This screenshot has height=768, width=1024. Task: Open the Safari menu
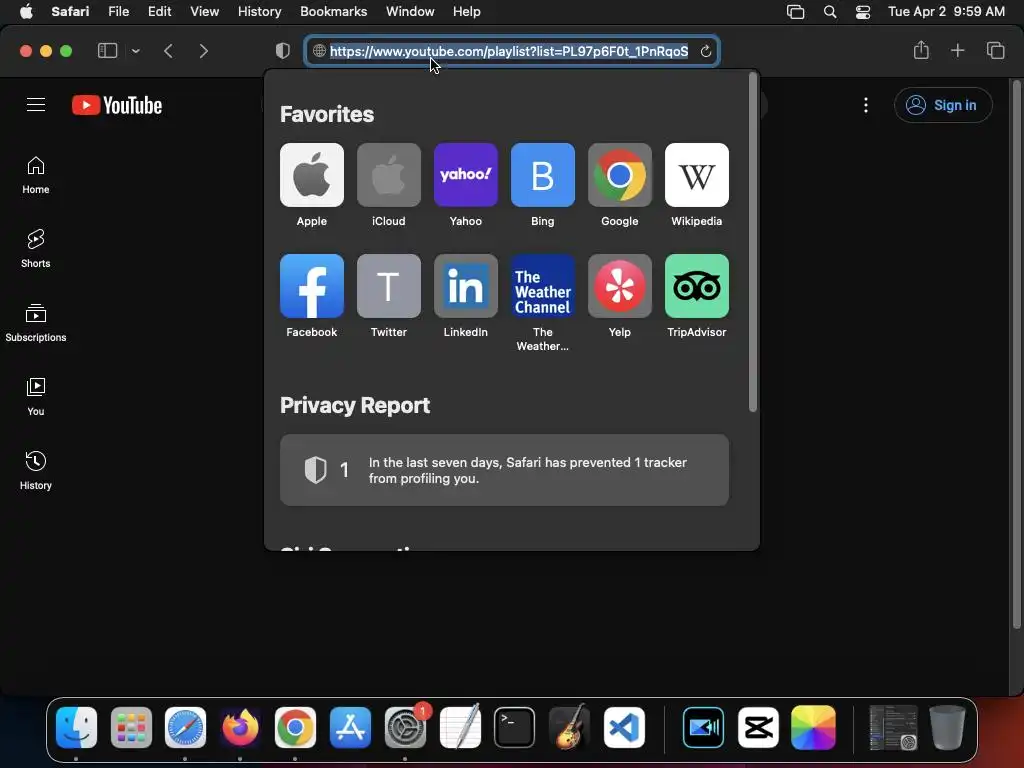[70, 12]
